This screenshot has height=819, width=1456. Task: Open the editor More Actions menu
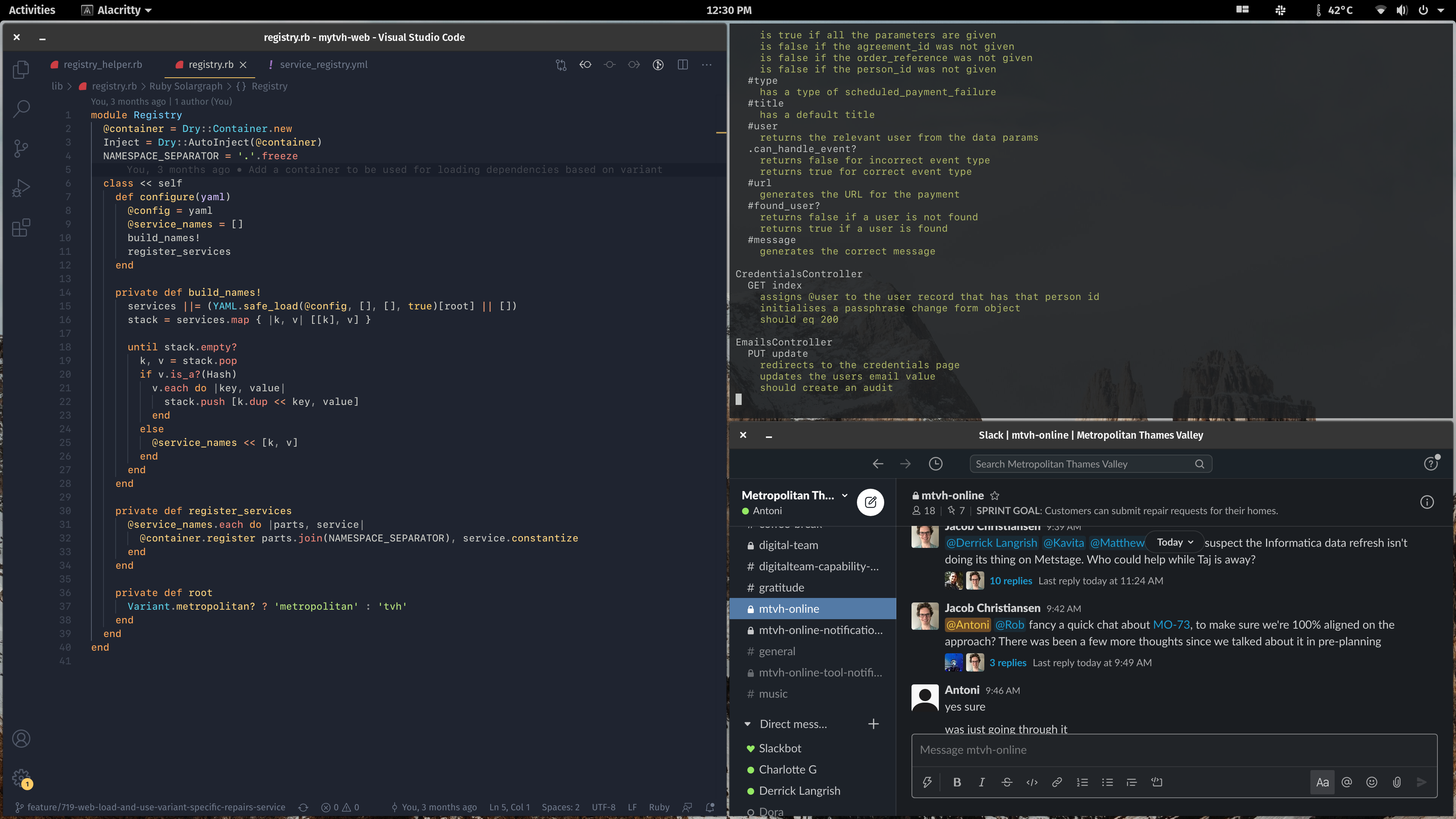[706, 64]
